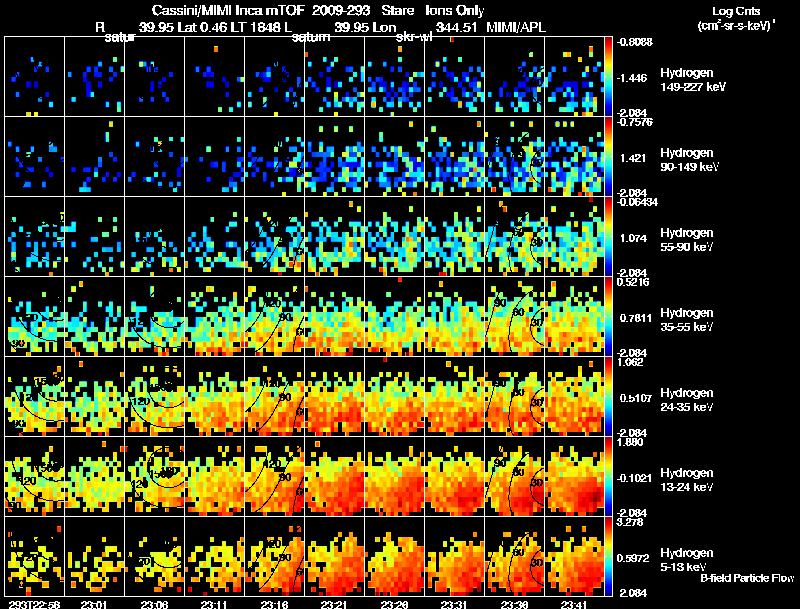Viewport: 800px width, 609px height.
Task: Open the Hydrogen 13-24 keV panel at 23:26
Action: 394,477
